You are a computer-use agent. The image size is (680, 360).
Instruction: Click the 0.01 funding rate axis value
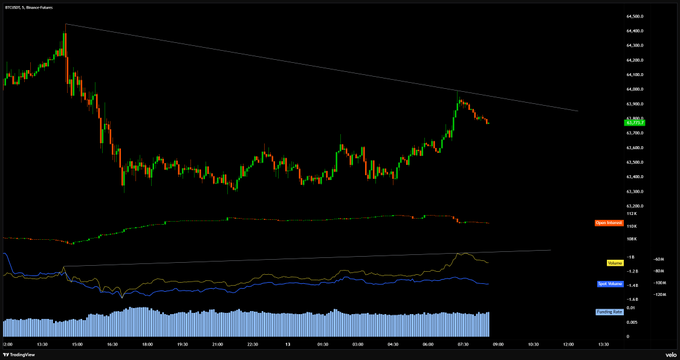pyautogui.click(x=632, y=308)
